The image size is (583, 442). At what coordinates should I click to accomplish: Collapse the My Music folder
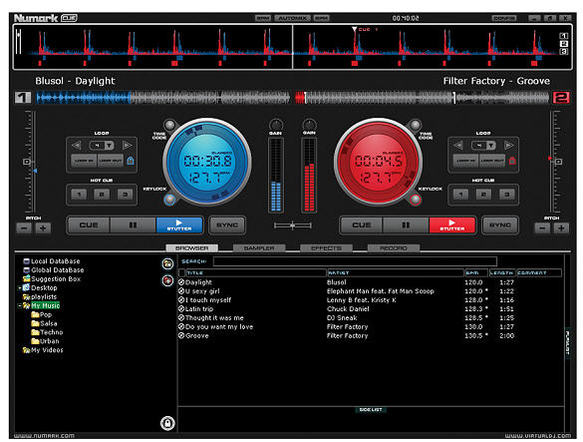click(19, 306)
